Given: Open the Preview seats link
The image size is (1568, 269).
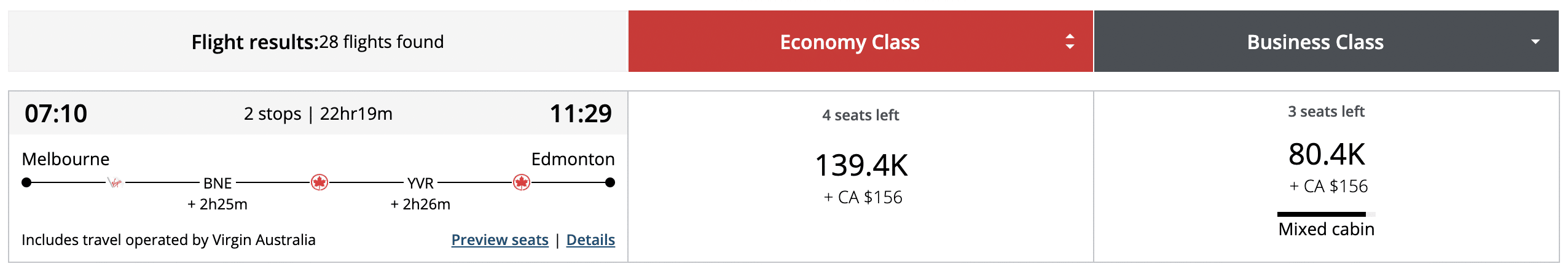Looking at the screenshot, I should (x=500, y=240).
